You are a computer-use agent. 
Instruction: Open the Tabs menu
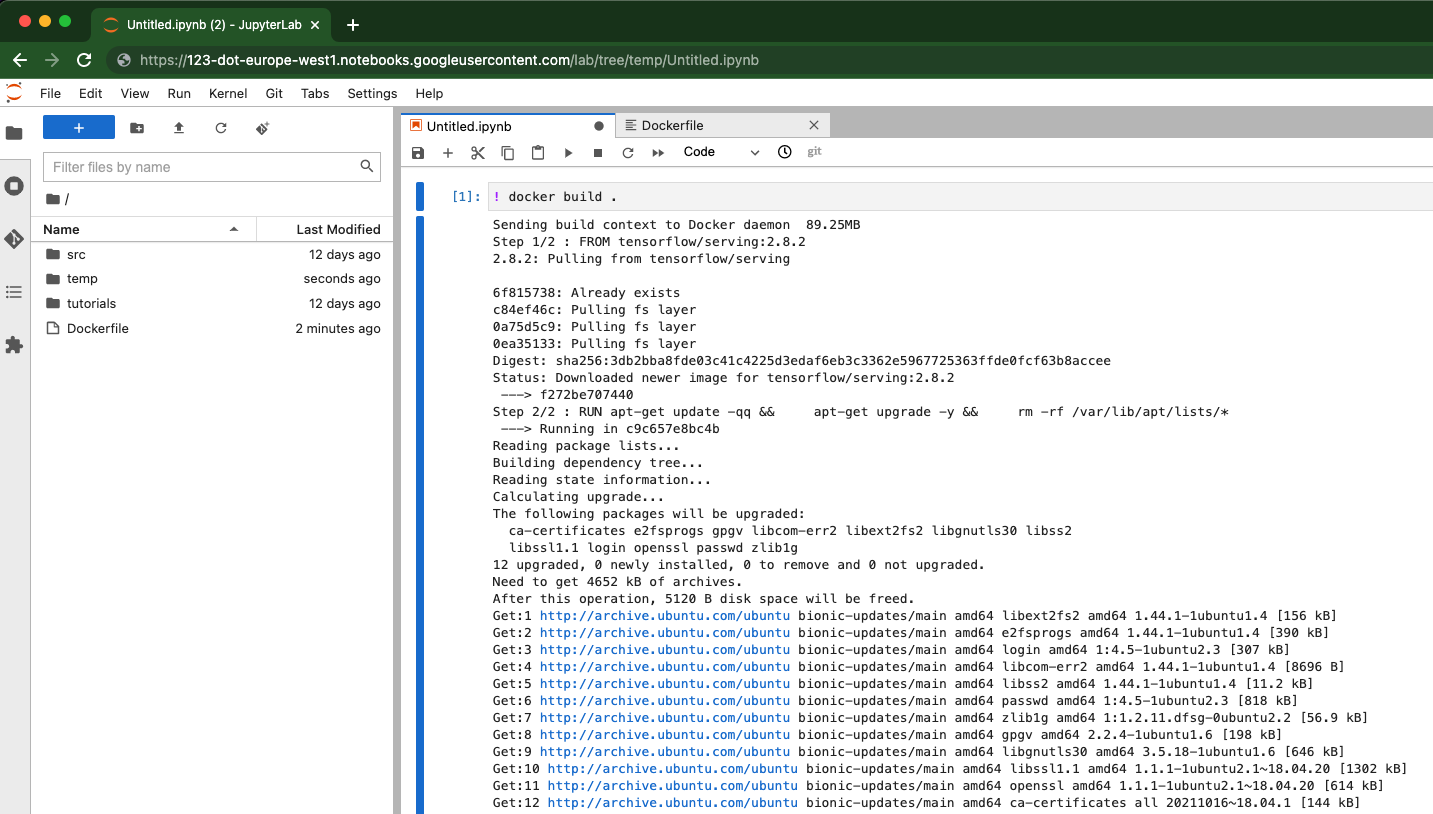(x=315, y=93)
